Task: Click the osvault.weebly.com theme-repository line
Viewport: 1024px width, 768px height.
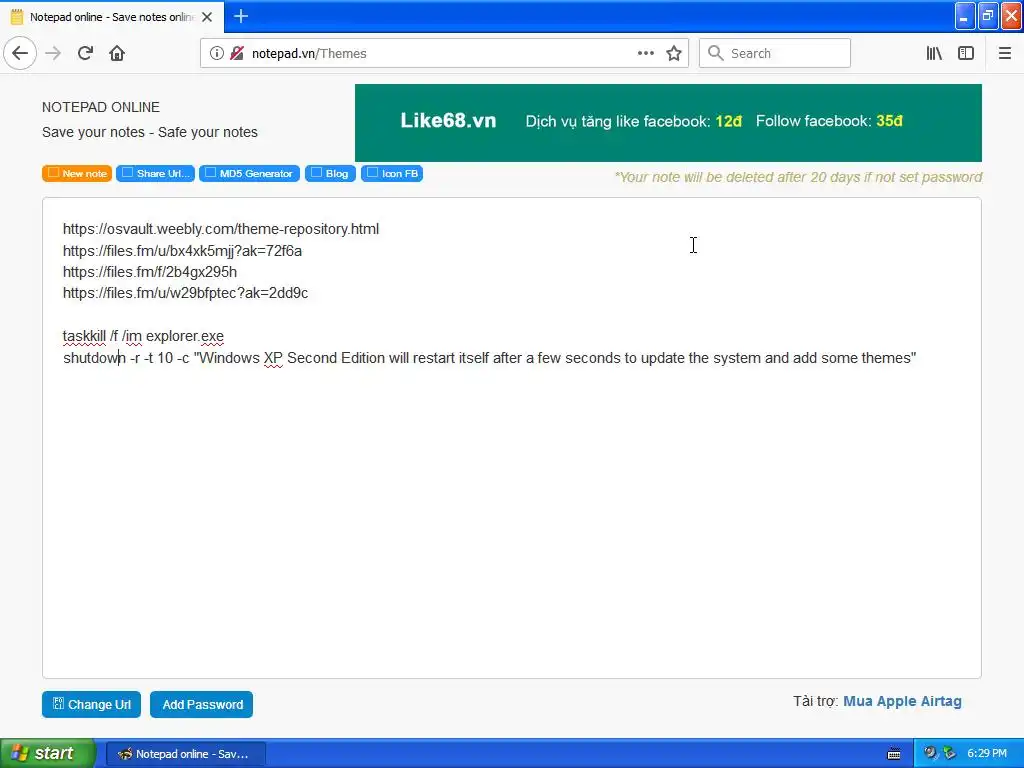Action: tap(221, 229)
